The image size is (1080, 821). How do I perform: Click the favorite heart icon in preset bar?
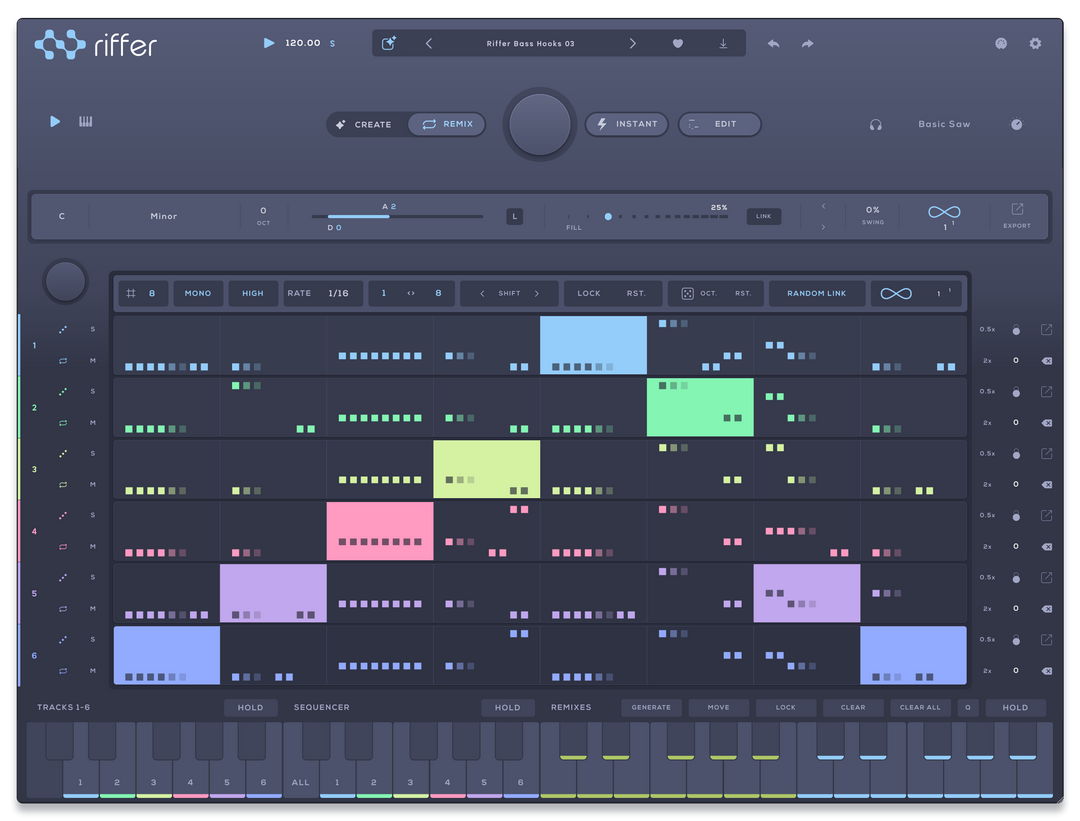click(x=678, y=43)
